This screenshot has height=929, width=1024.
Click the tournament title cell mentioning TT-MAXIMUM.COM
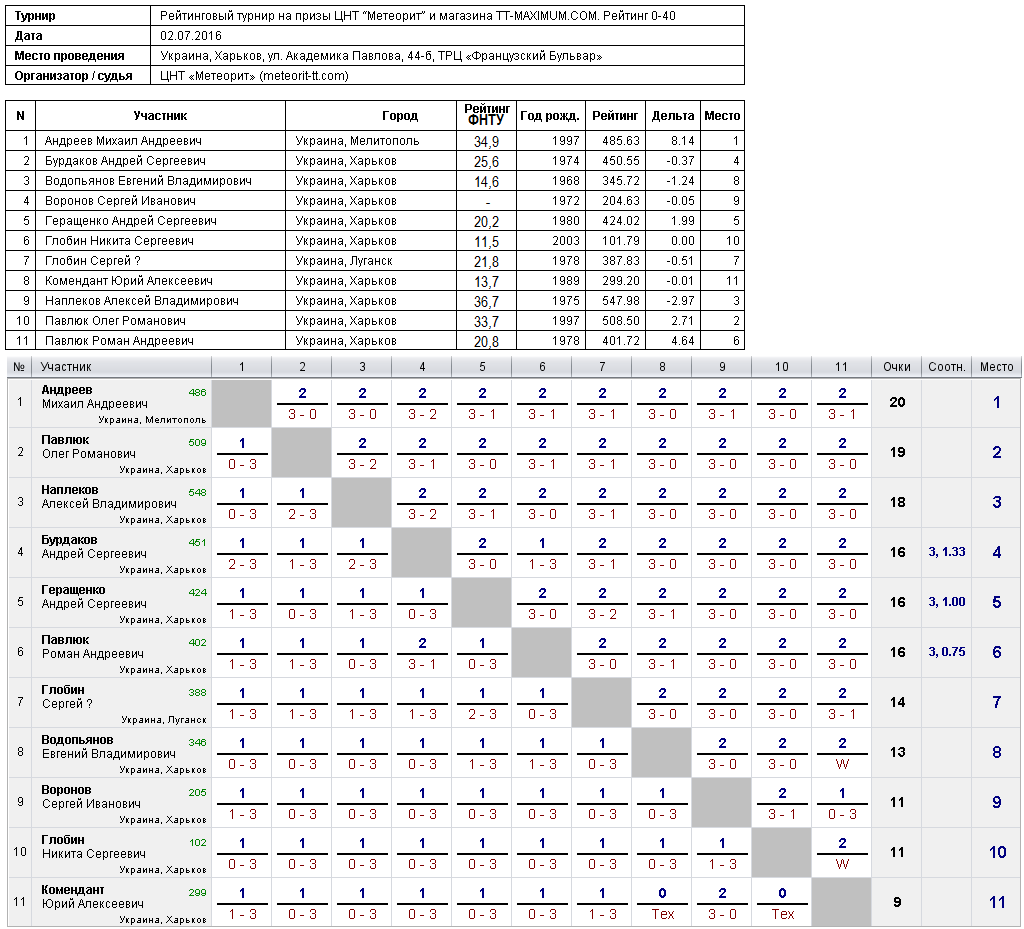click(424, 16)
